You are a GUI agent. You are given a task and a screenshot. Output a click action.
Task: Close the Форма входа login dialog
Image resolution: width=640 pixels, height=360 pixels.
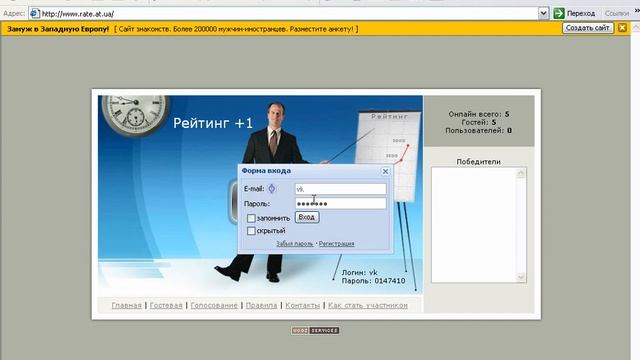385,171
